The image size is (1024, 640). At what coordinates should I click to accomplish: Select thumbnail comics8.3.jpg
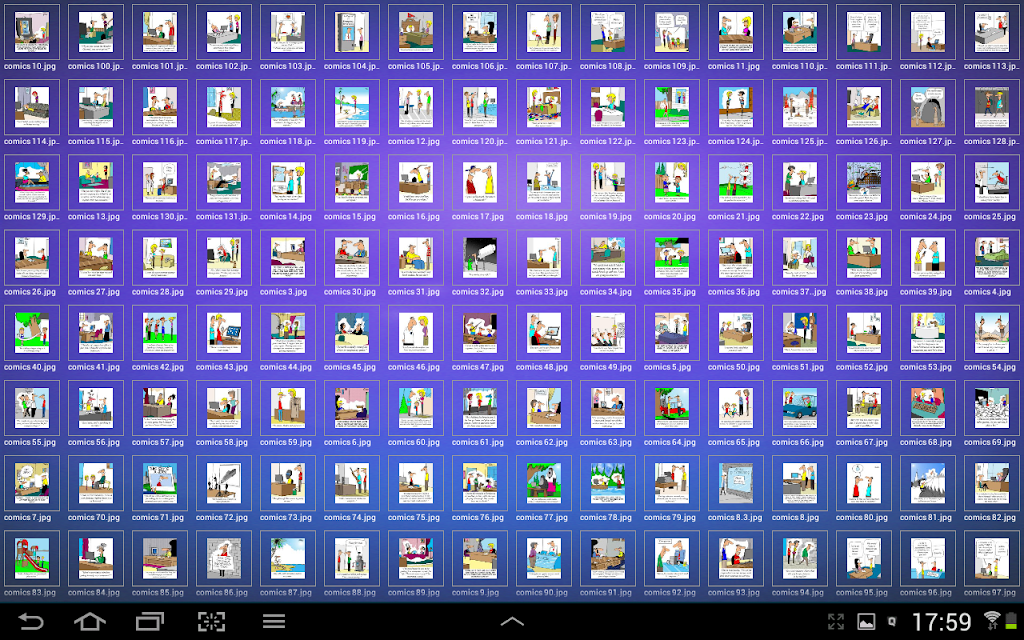[735, 483]
